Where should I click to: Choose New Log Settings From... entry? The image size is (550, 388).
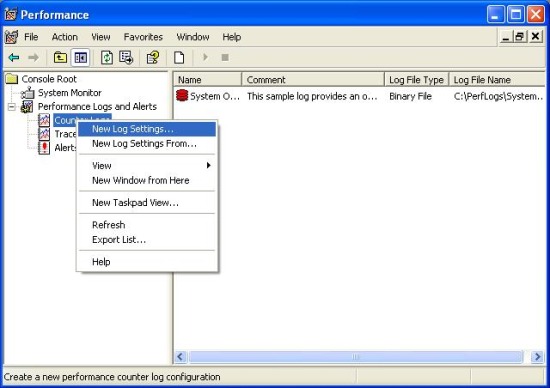coord(147,144)
